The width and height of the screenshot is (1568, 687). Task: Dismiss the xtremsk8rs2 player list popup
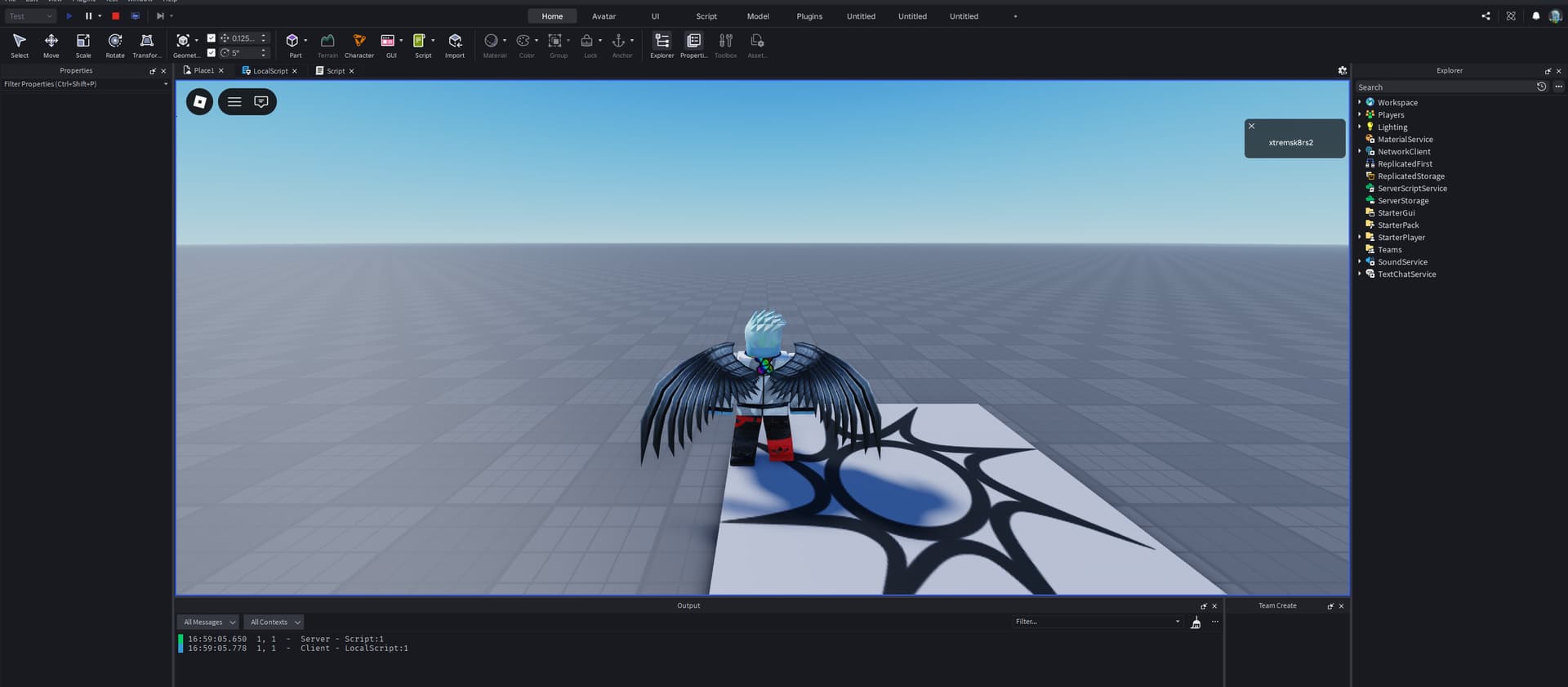1251,126
